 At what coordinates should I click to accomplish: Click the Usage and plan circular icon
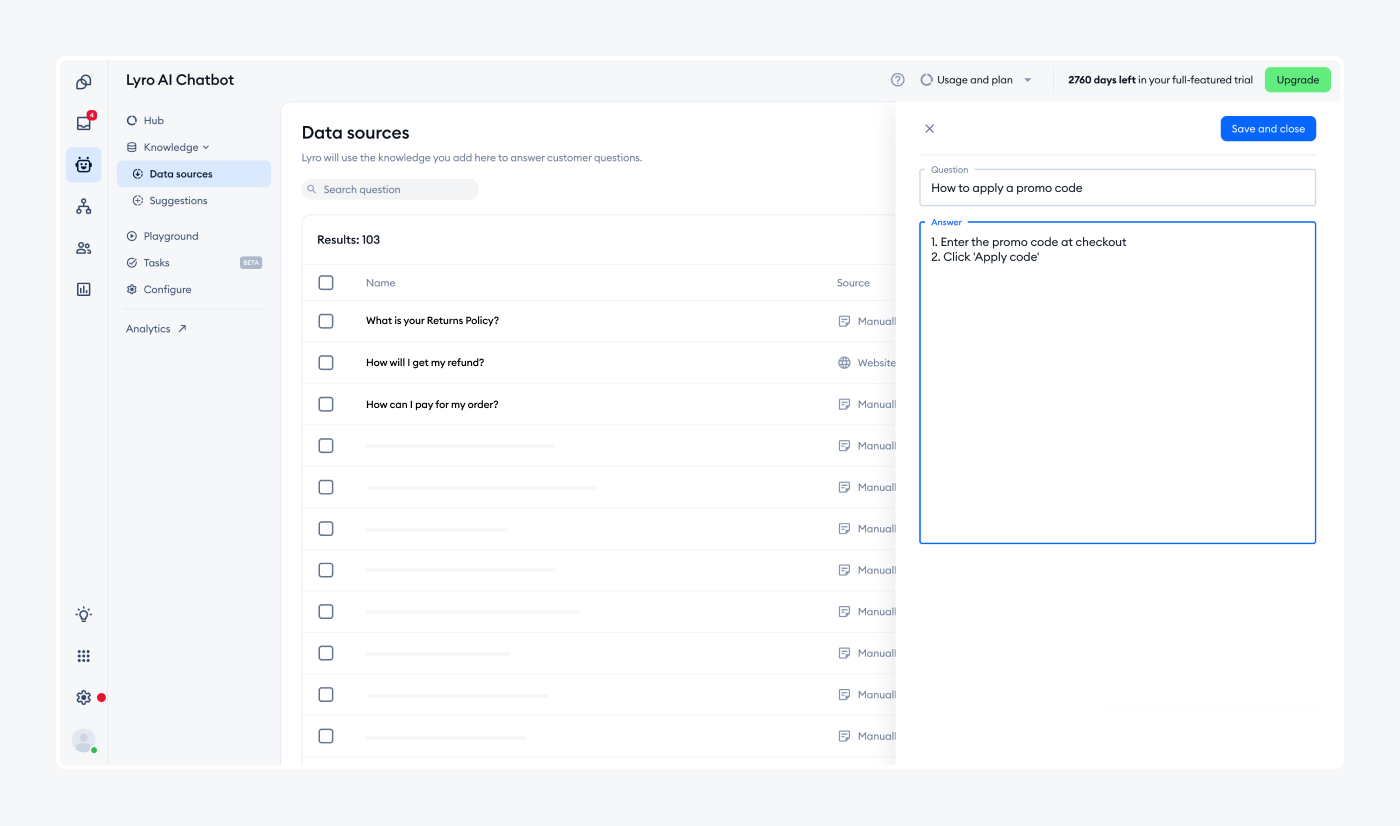coord(926,80)
